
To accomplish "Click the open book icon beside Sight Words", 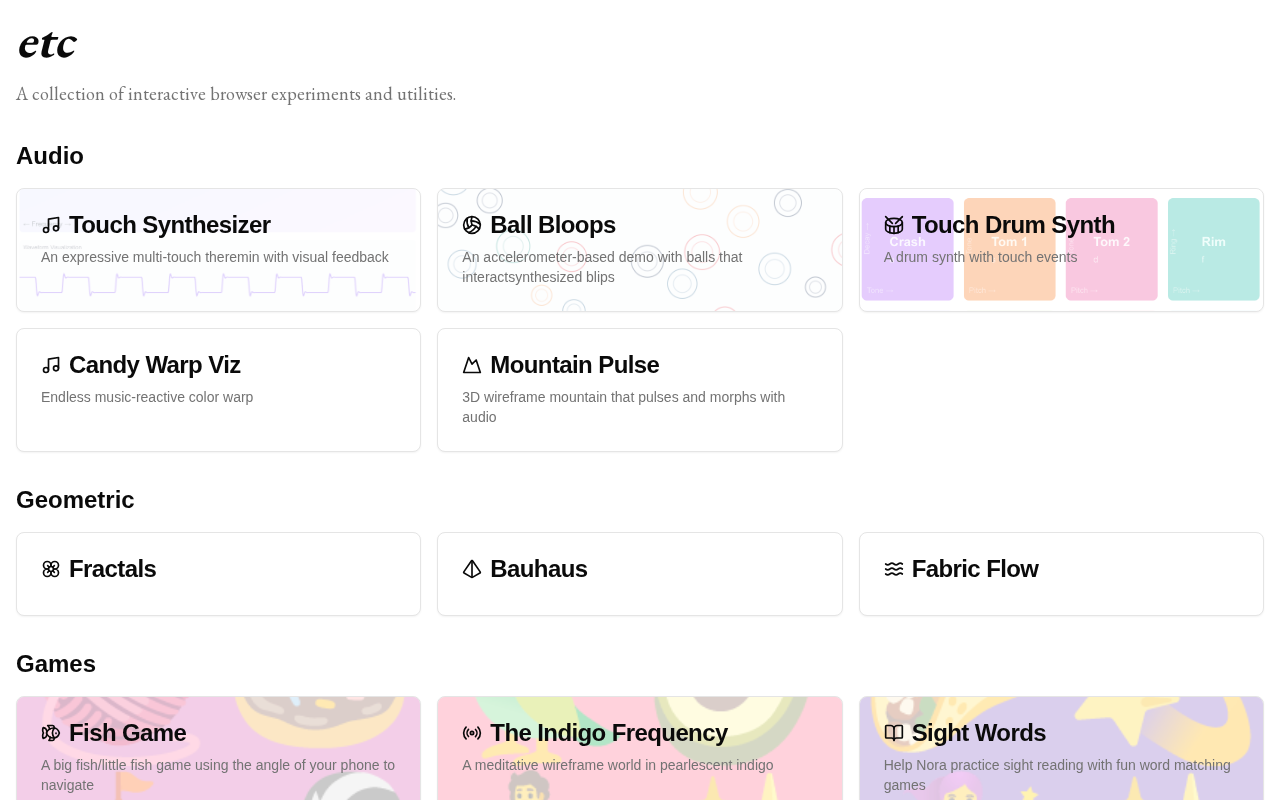I will [894, 733].
